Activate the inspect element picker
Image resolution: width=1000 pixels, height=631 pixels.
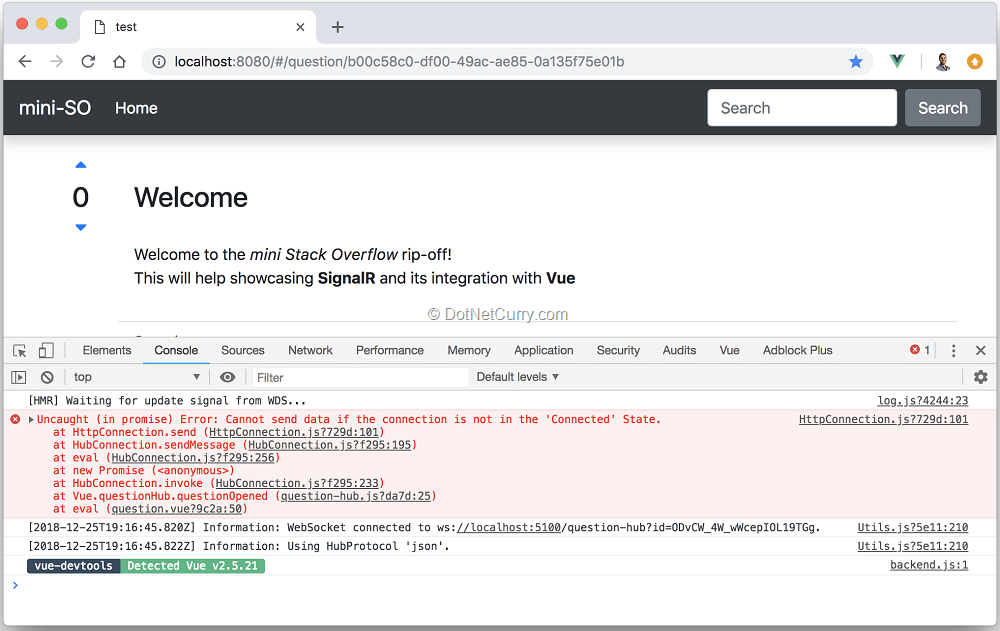[20, 350]
